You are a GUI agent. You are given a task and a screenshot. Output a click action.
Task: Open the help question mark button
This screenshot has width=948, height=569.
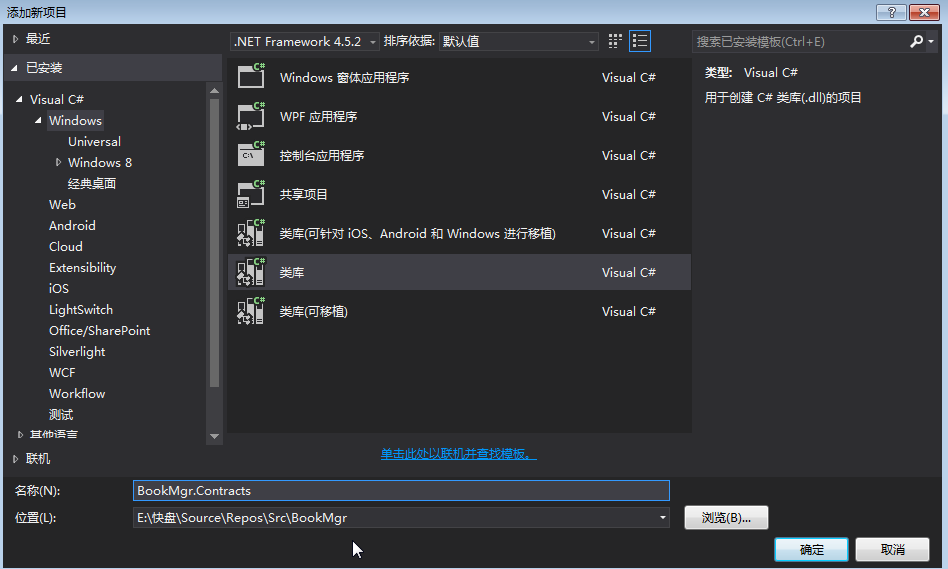click(891, 12)
